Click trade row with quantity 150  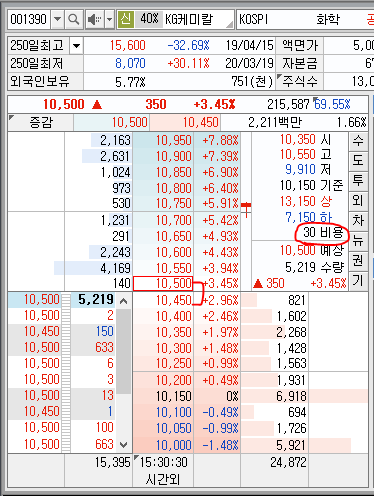click(x=62, y=332)
